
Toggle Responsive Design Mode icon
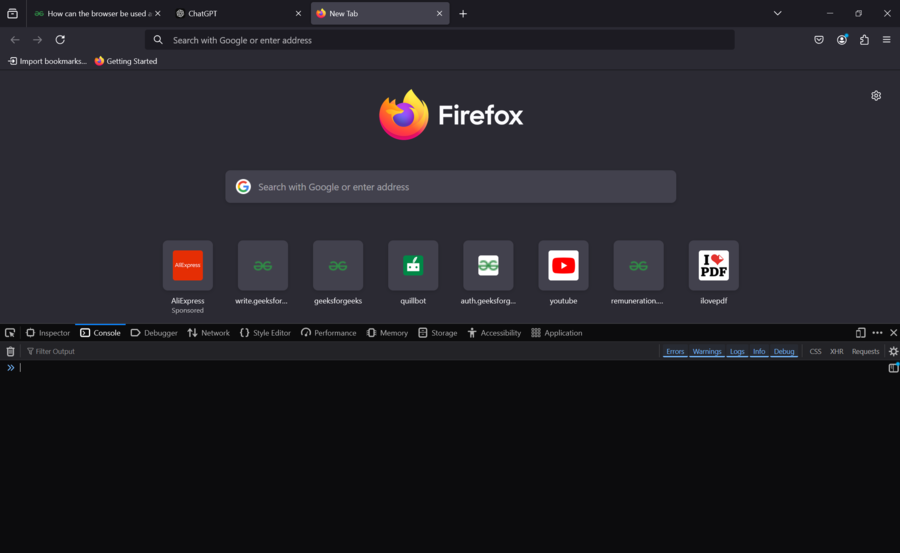860,332
